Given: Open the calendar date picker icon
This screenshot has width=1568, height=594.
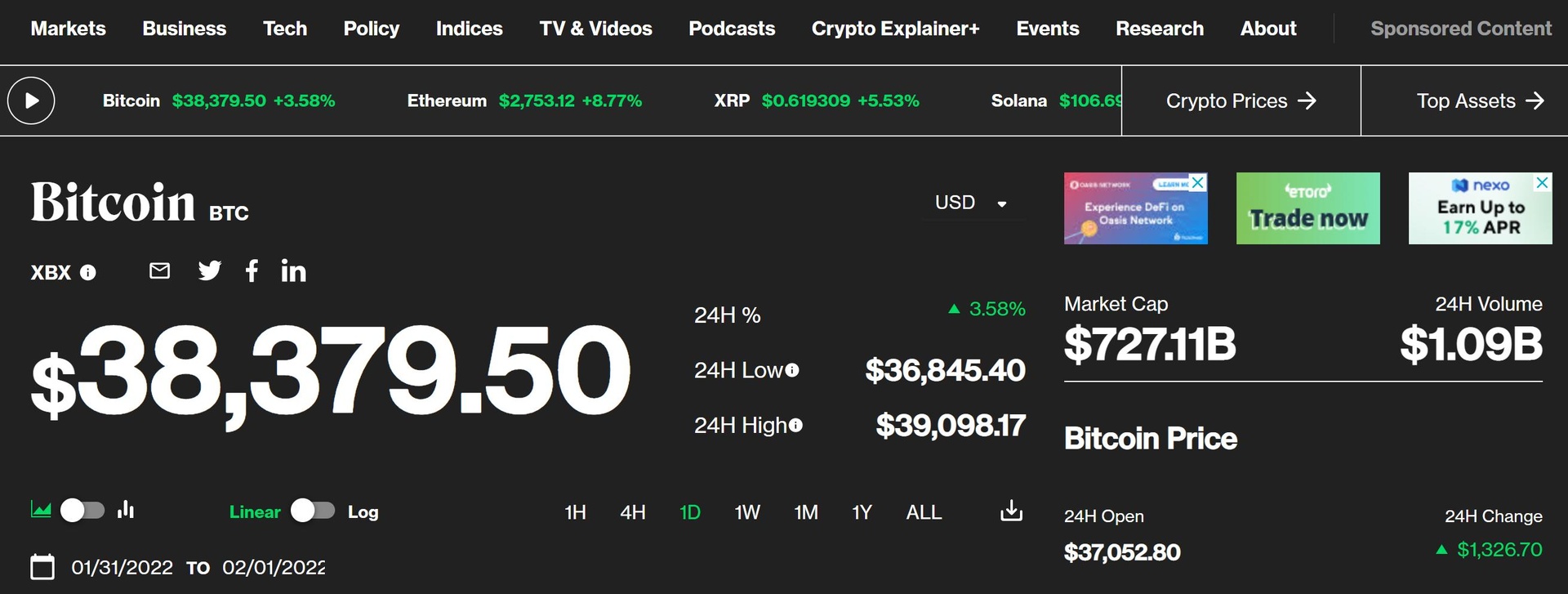Looking at the screenshot, I should 42,567.
